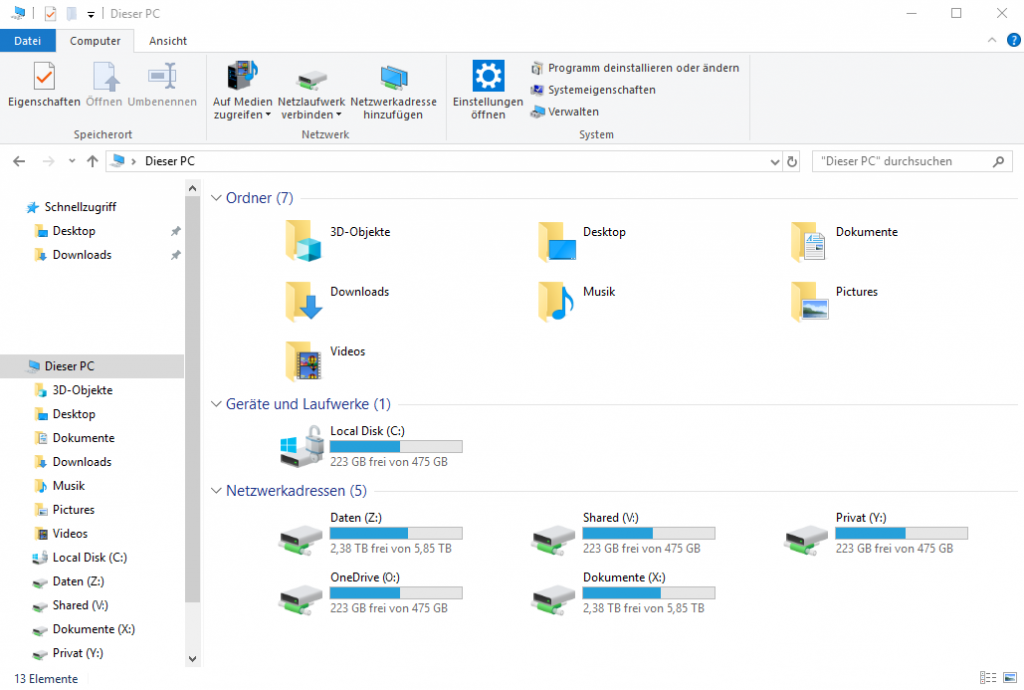Open Netzlaufwerk verbinden
The image size is (1024, 690).
pyautogui.click(x=311, y=90)
